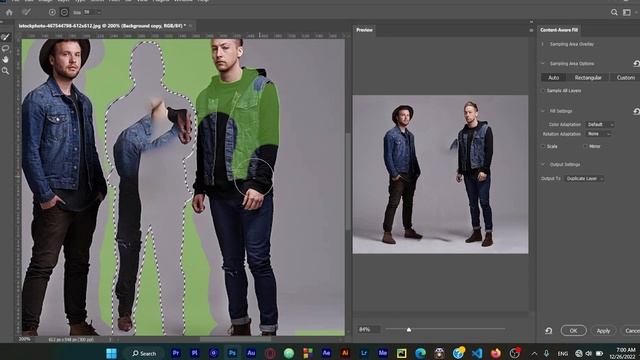The height and width of the screenshot is (360, 640).
Task: Open the Preview panel menu icon
Action: click(531, 30)
